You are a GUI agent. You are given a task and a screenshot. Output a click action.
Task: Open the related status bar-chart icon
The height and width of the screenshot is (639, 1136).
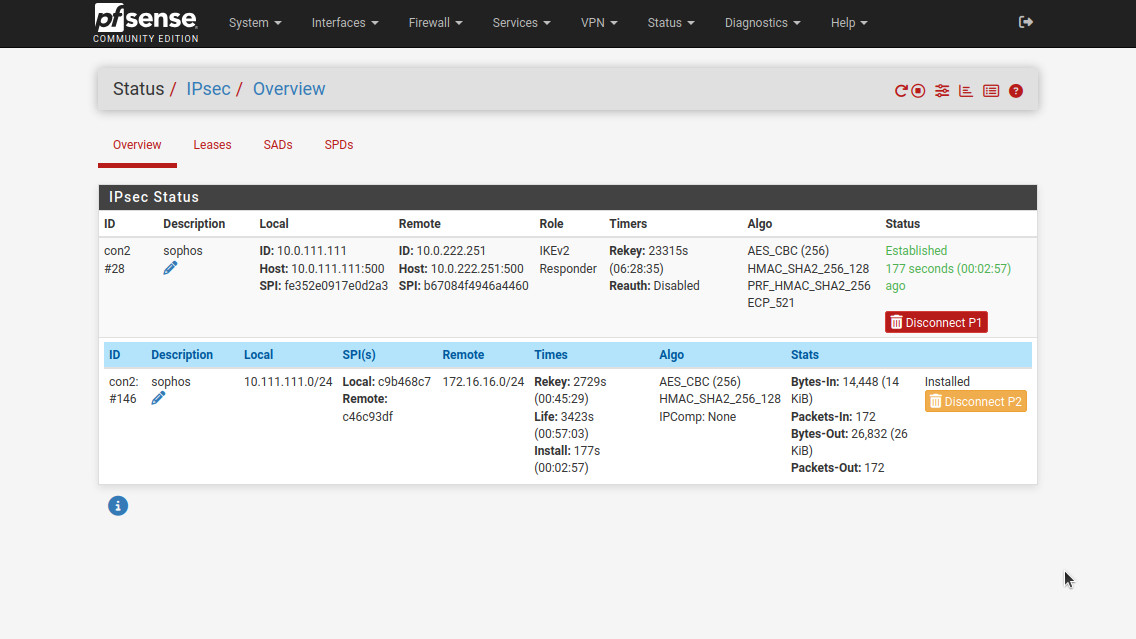(x=966, y=91)
